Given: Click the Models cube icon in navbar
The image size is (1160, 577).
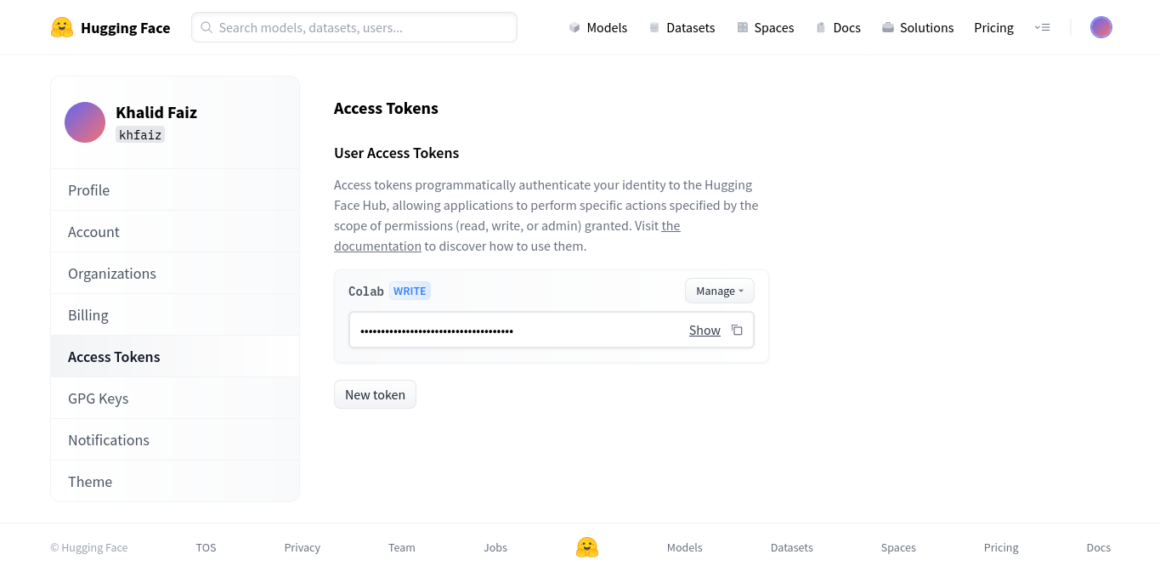Looking at the screenshot, I should 575,28.
